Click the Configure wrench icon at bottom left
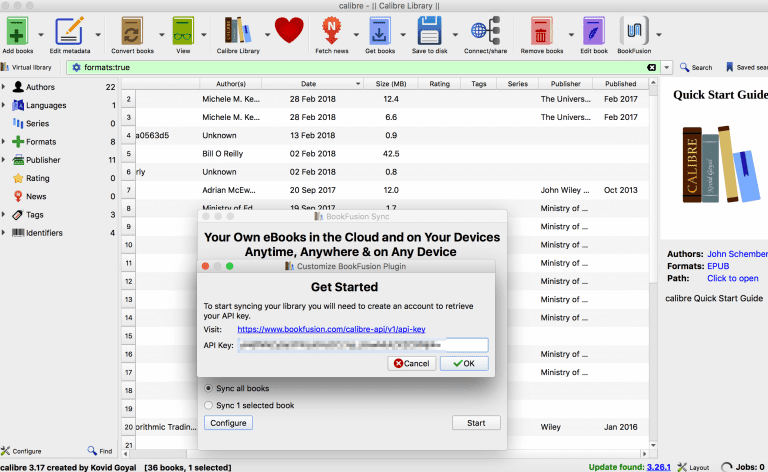Image resolution: width=768 pixels, height=472 pixels. [x=5, y=450]
